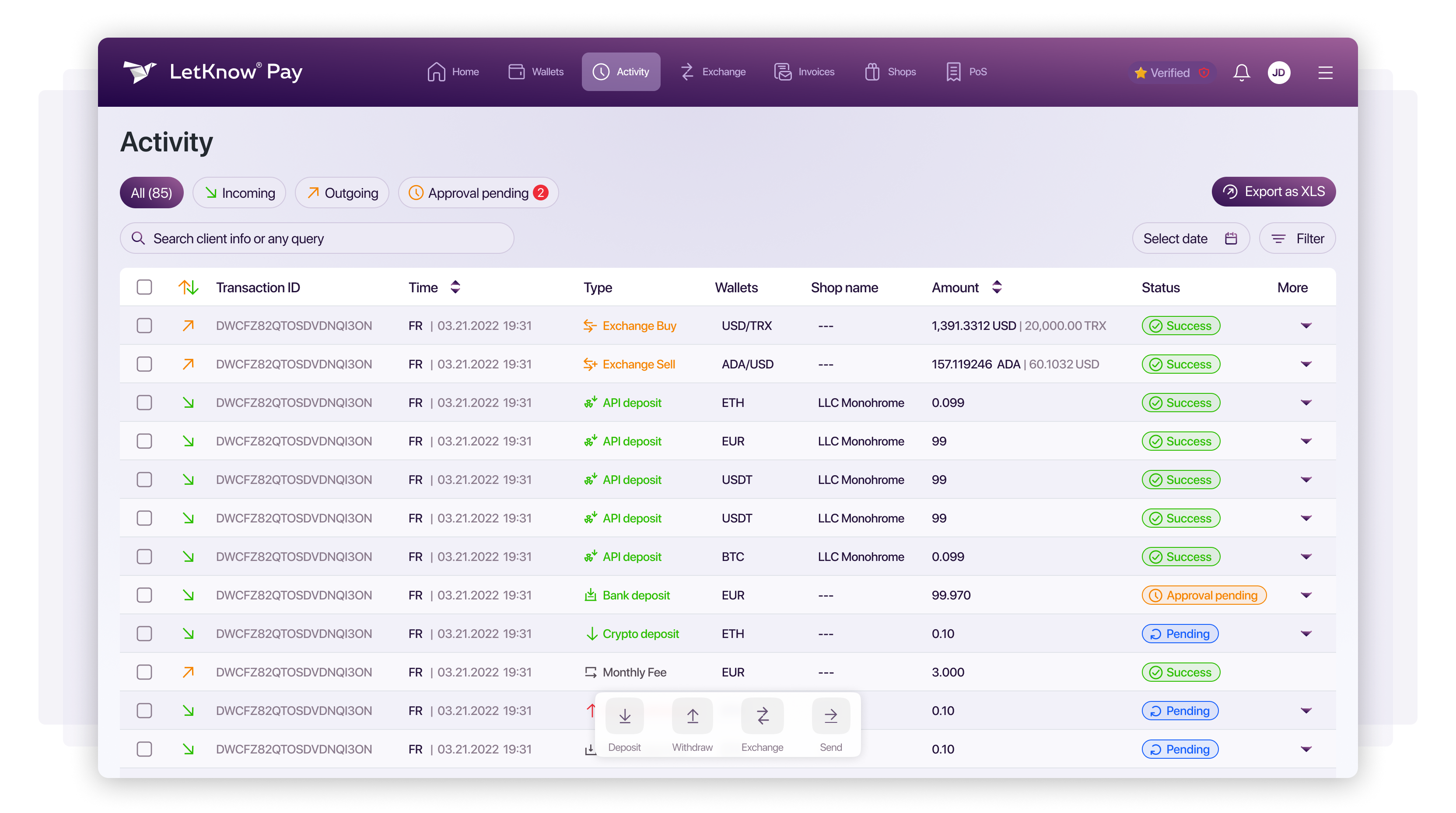Check the Exchange Sell row checkbox

(x=144, y=364)
